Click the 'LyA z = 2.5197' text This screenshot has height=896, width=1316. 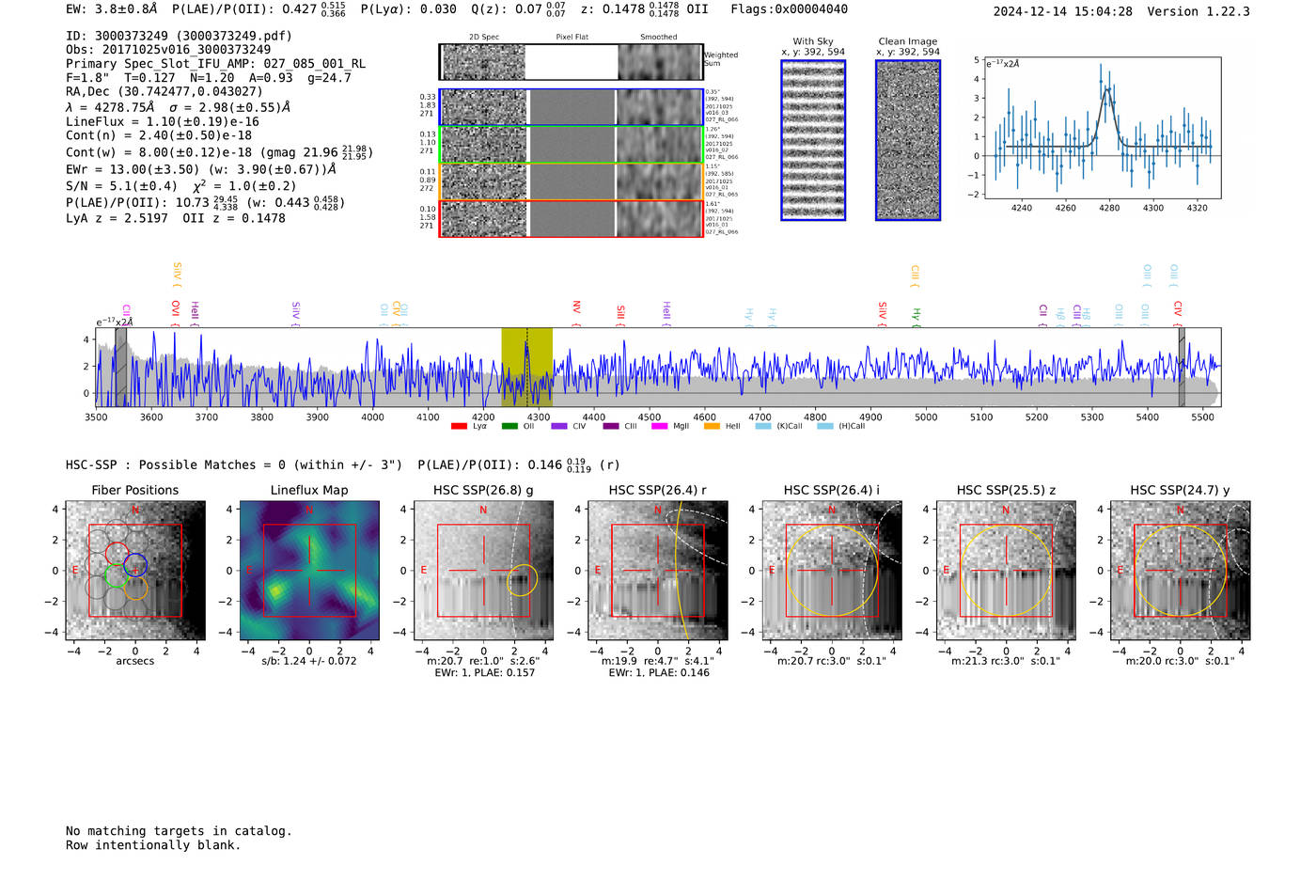point(117,218)
